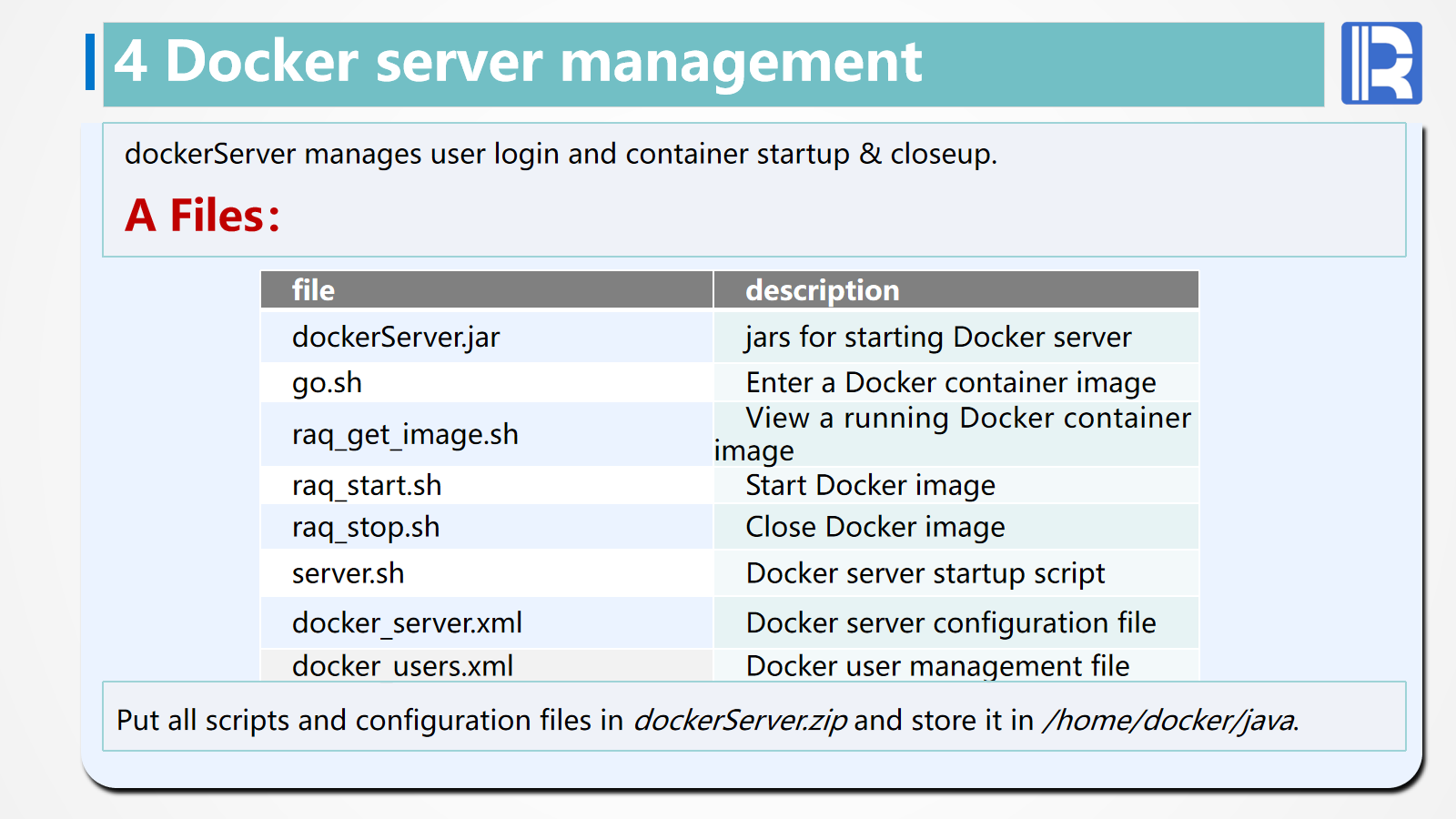This screenshot has width=1456, height=819.
Task: Select the docker_server.xml file cell
Action: pos(407,623)
